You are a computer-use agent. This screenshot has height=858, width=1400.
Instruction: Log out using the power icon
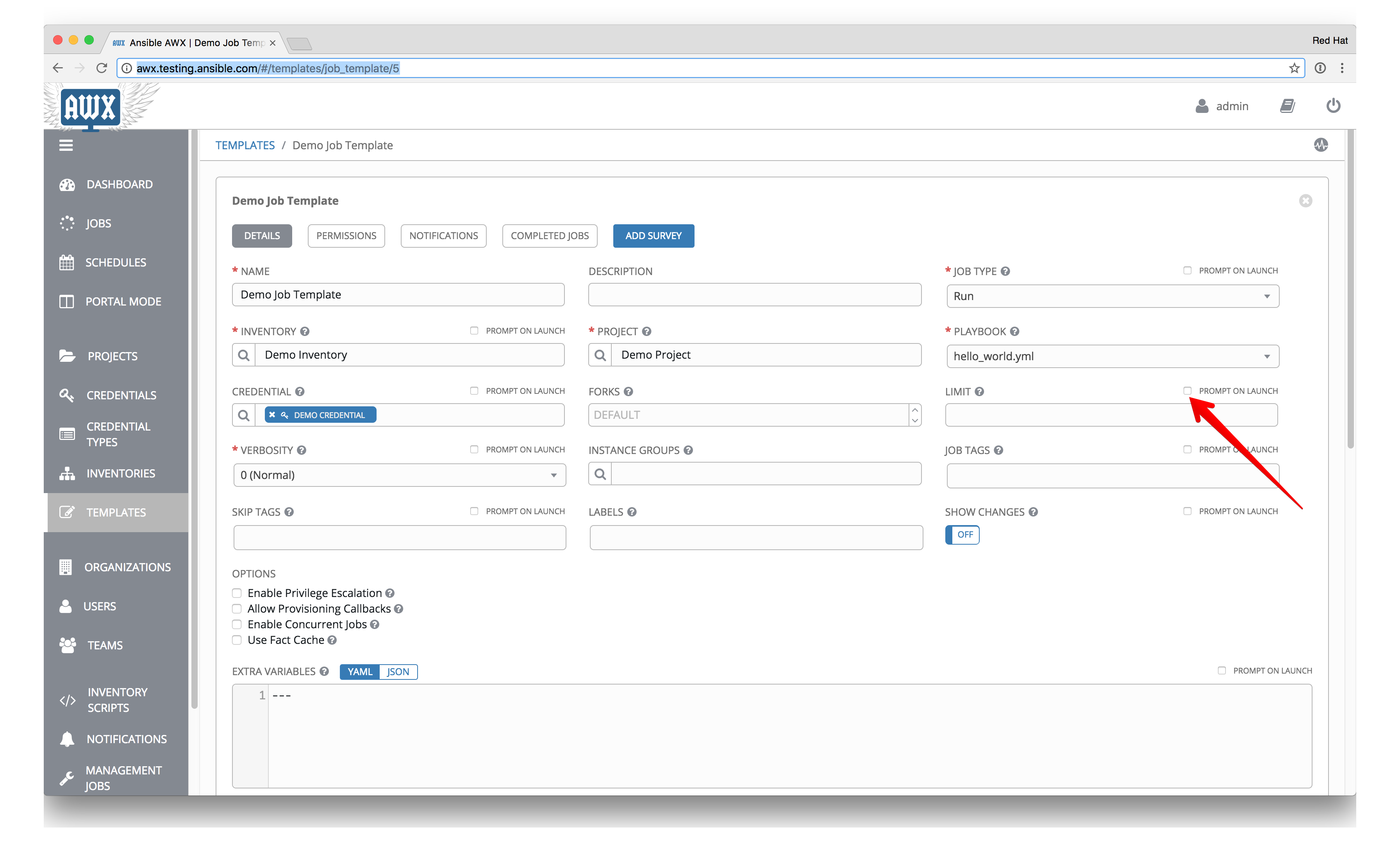click(x=1334, y=106)
